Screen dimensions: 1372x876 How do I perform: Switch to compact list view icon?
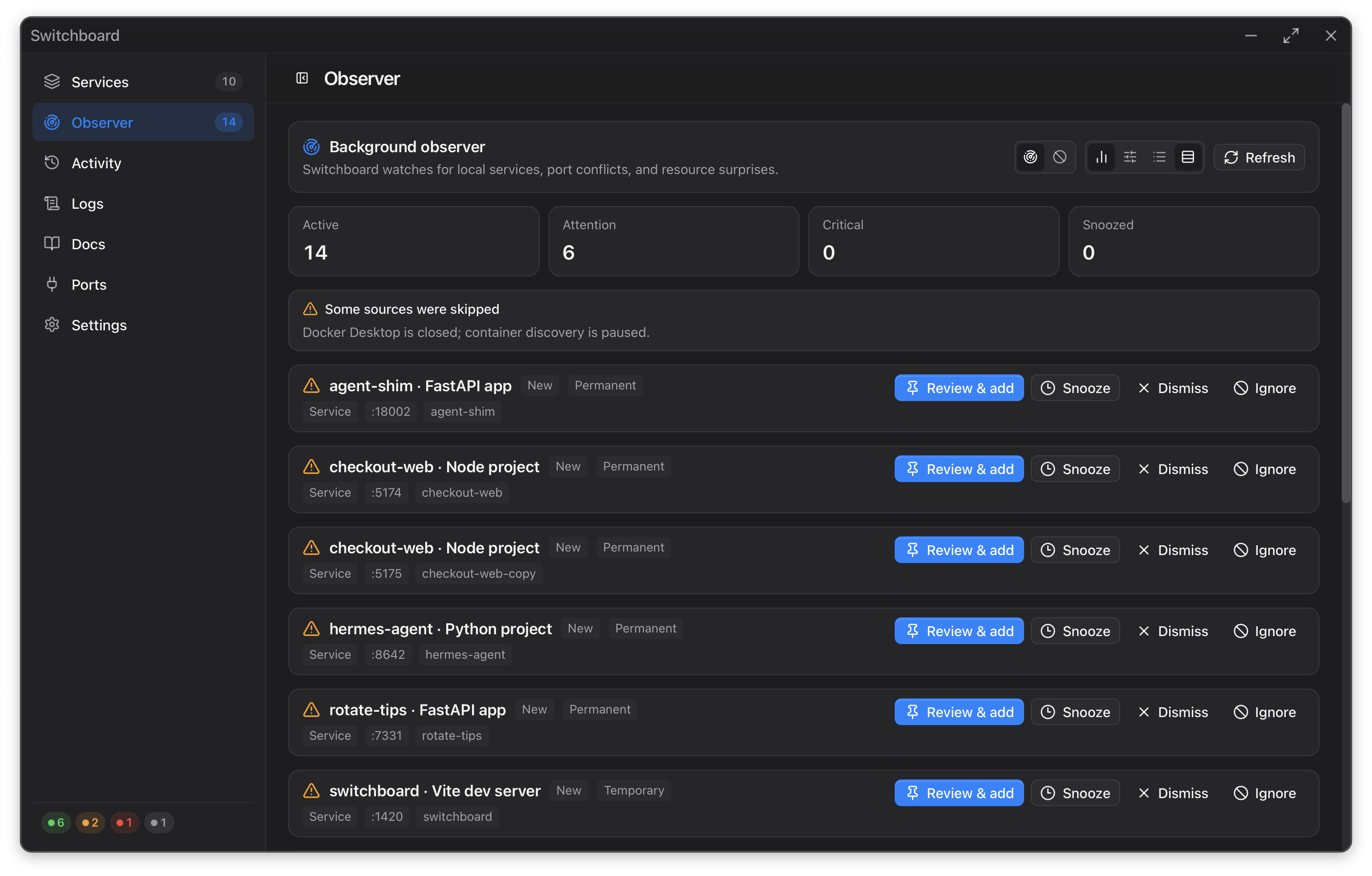tap(1159, 157)
